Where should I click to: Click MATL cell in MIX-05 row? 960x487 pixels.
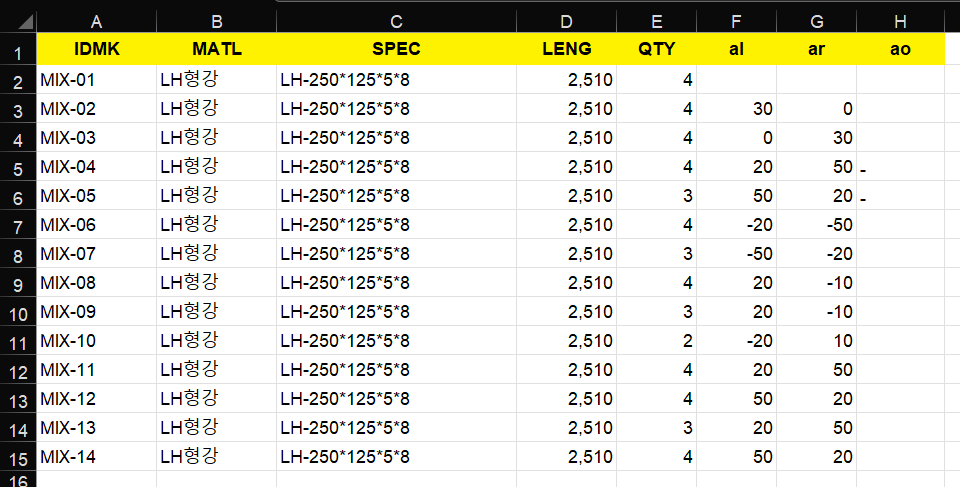(216, 195)
